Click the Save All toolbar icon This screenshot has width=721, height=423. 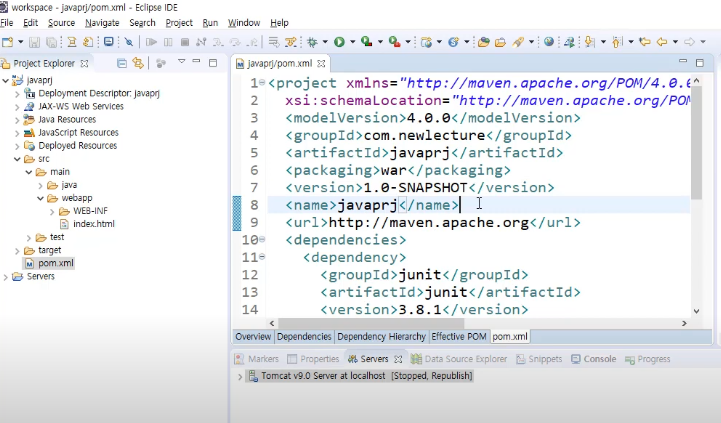pyautogui.click(x=52, y=42)
